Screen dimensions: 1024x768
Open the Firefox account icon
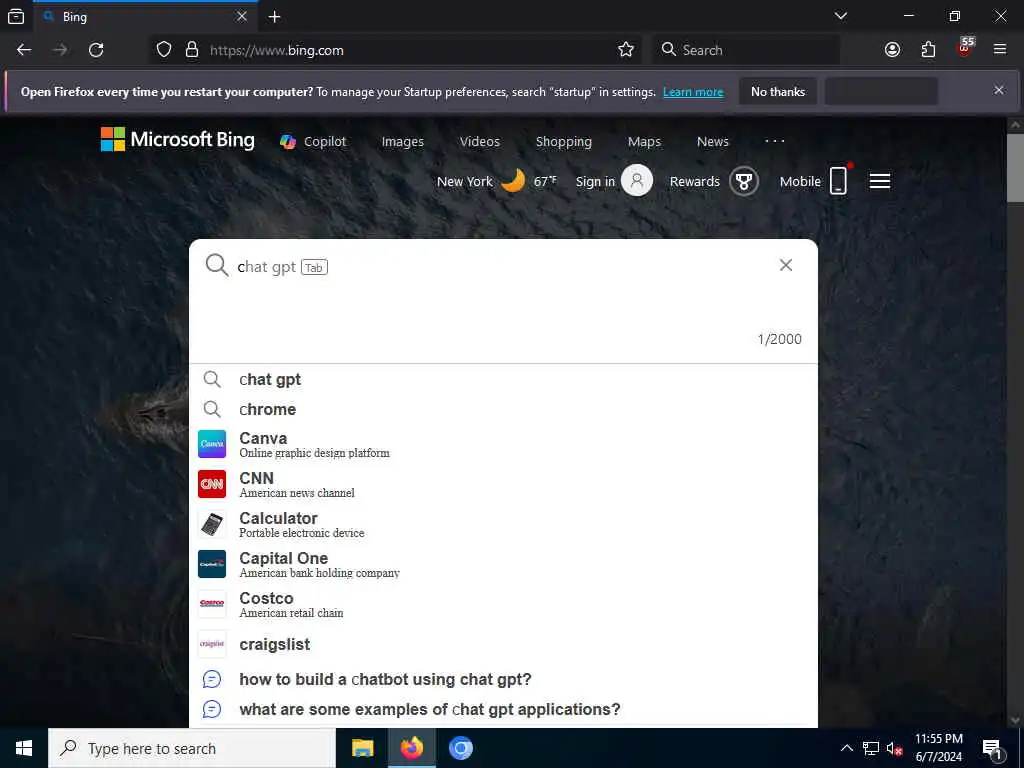point(892,50)
